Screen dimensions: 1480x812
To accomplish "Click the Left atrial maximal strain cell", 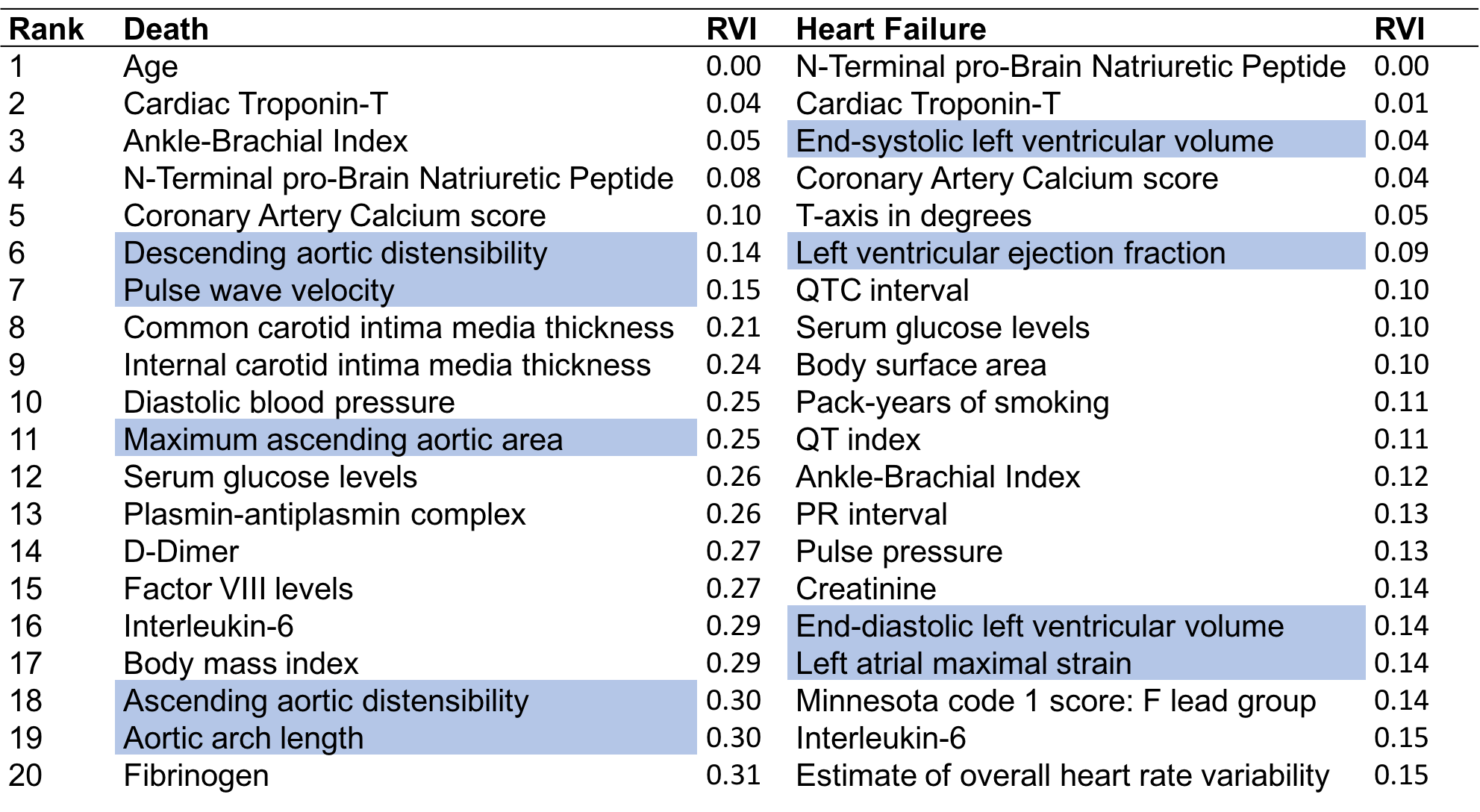I will click(x=964, y=663).
